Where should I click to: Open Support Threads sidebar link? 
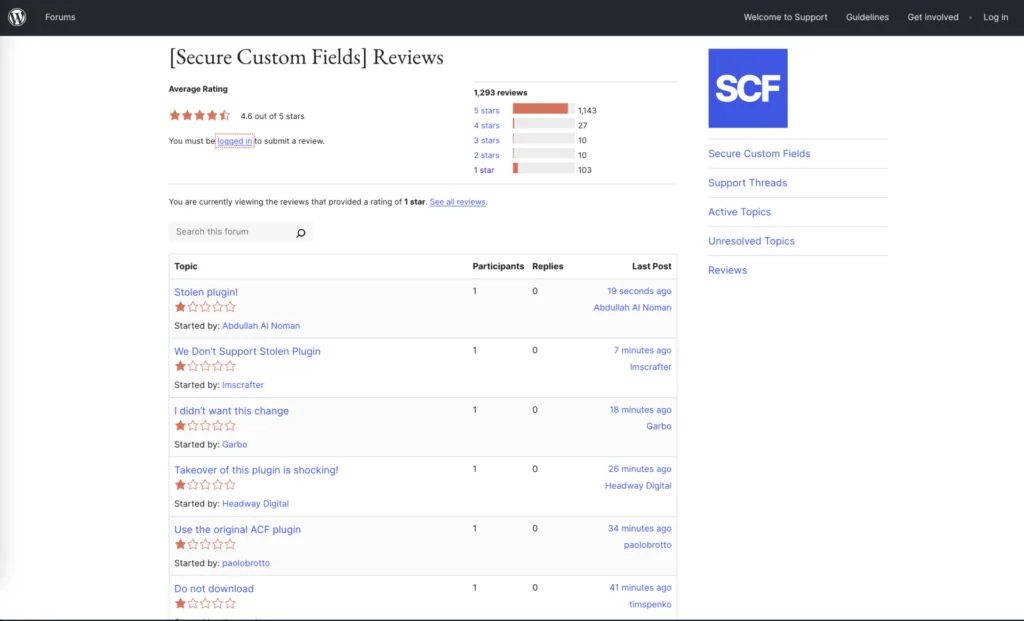pos(747,183)
